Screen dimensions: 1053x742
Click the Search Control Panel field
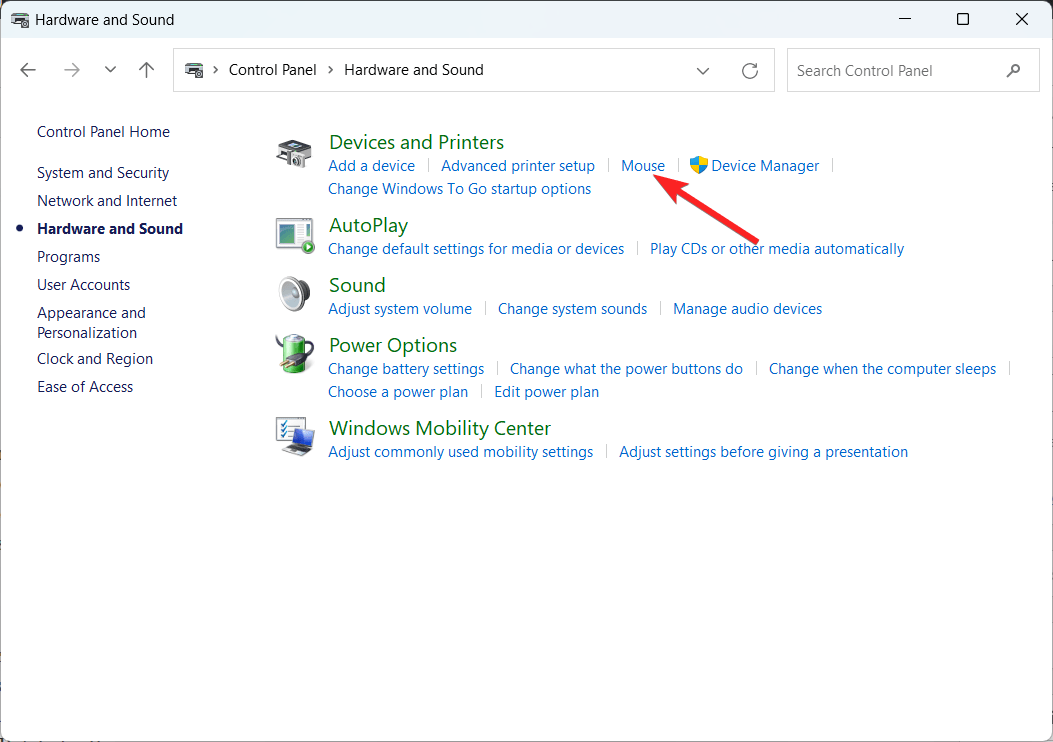[x=913, y=71]
